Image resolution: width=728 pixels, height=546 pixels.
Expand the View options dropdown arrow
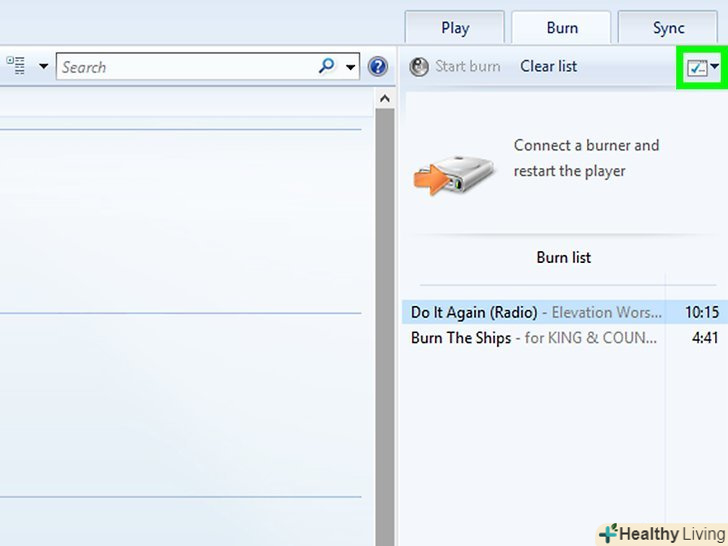(x=44, y=66)
